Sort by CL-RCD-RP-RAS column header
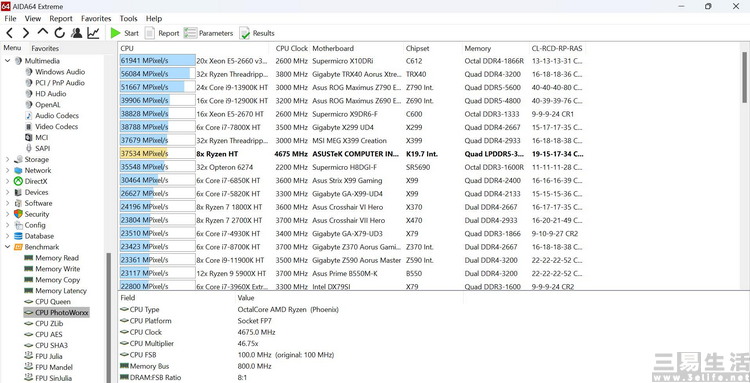The width and height of the screenshot is (750, 383). click(x=557, y=48)
